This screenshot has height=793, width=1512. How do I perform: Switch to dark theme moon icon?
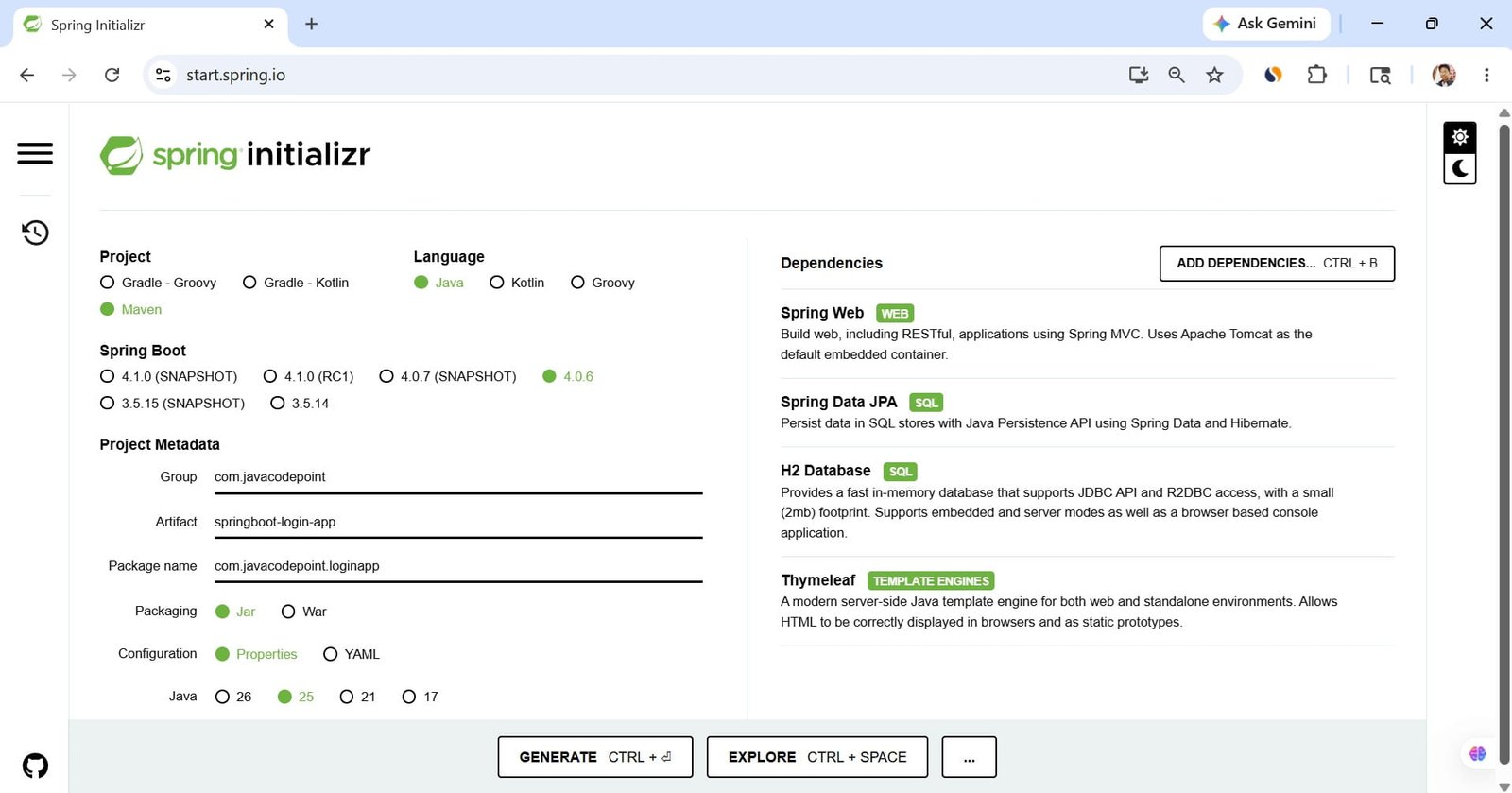tap(1460, 168)
